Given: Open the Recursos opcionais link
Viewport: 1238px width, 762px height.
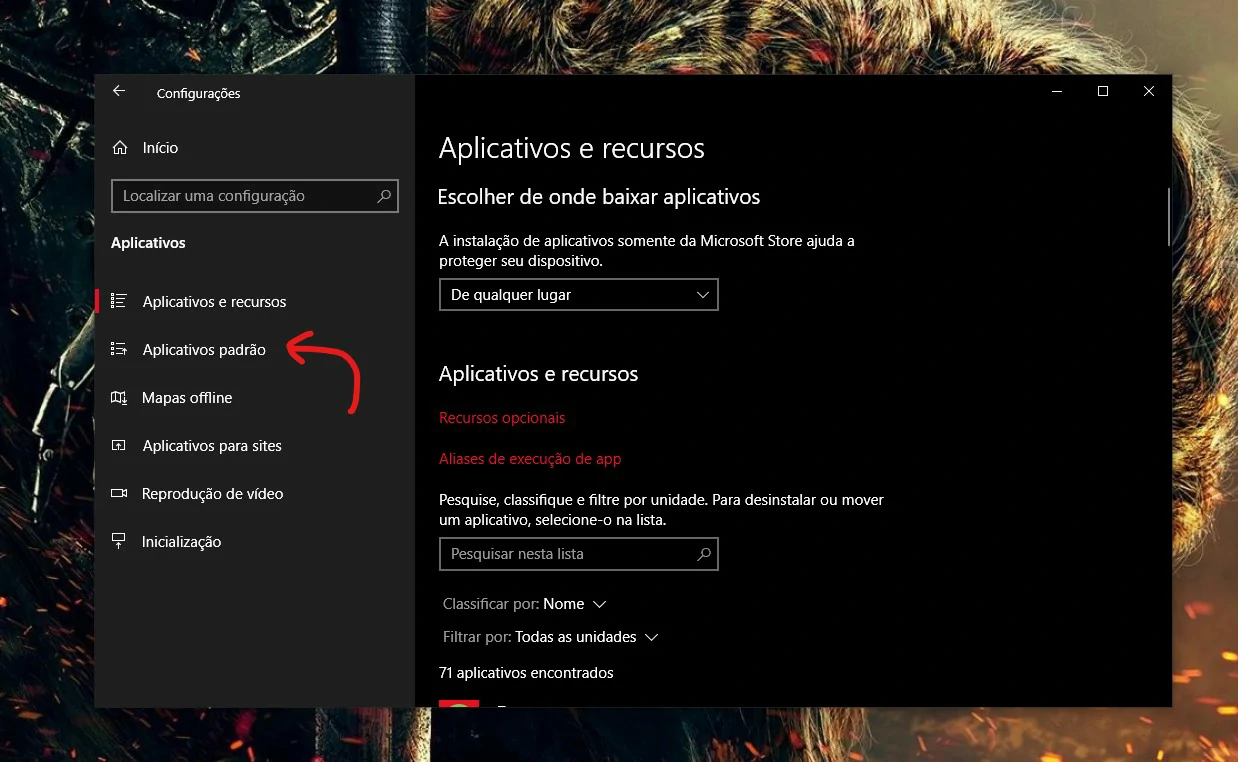Looking at the screenshot, I should [x=502, y=418].
